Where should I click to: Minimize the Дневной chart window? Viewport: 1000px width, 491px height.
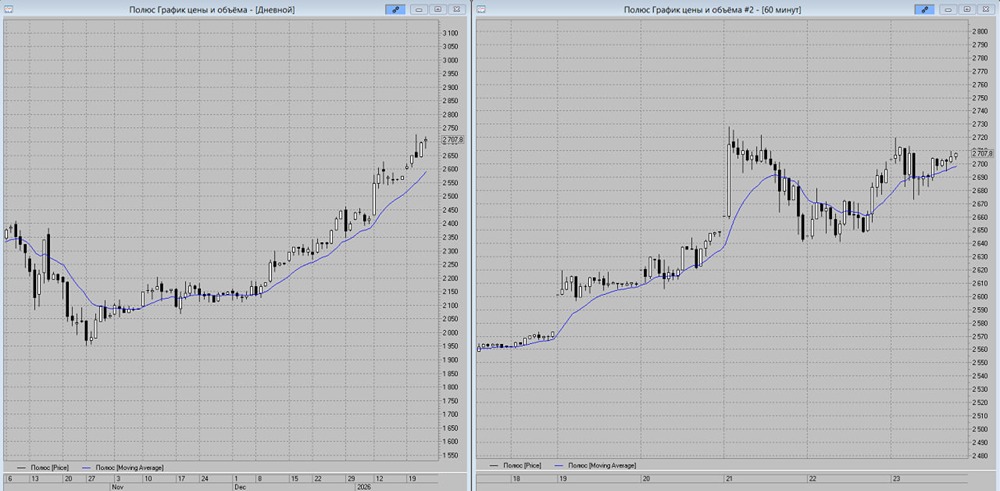click(419, 10)
